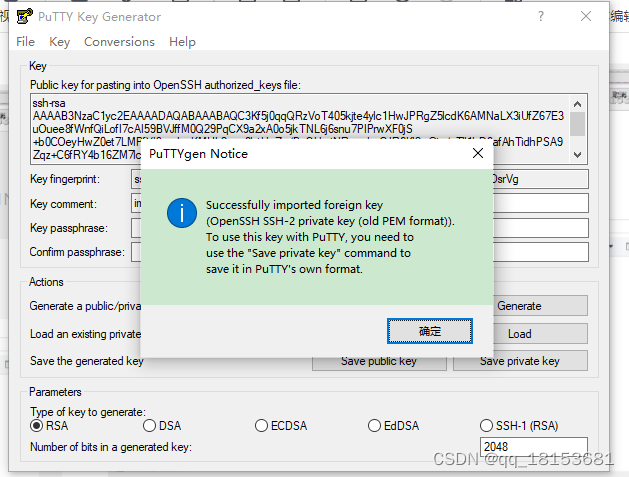Click the 'Successfully imported foreign key' message text

294,205
